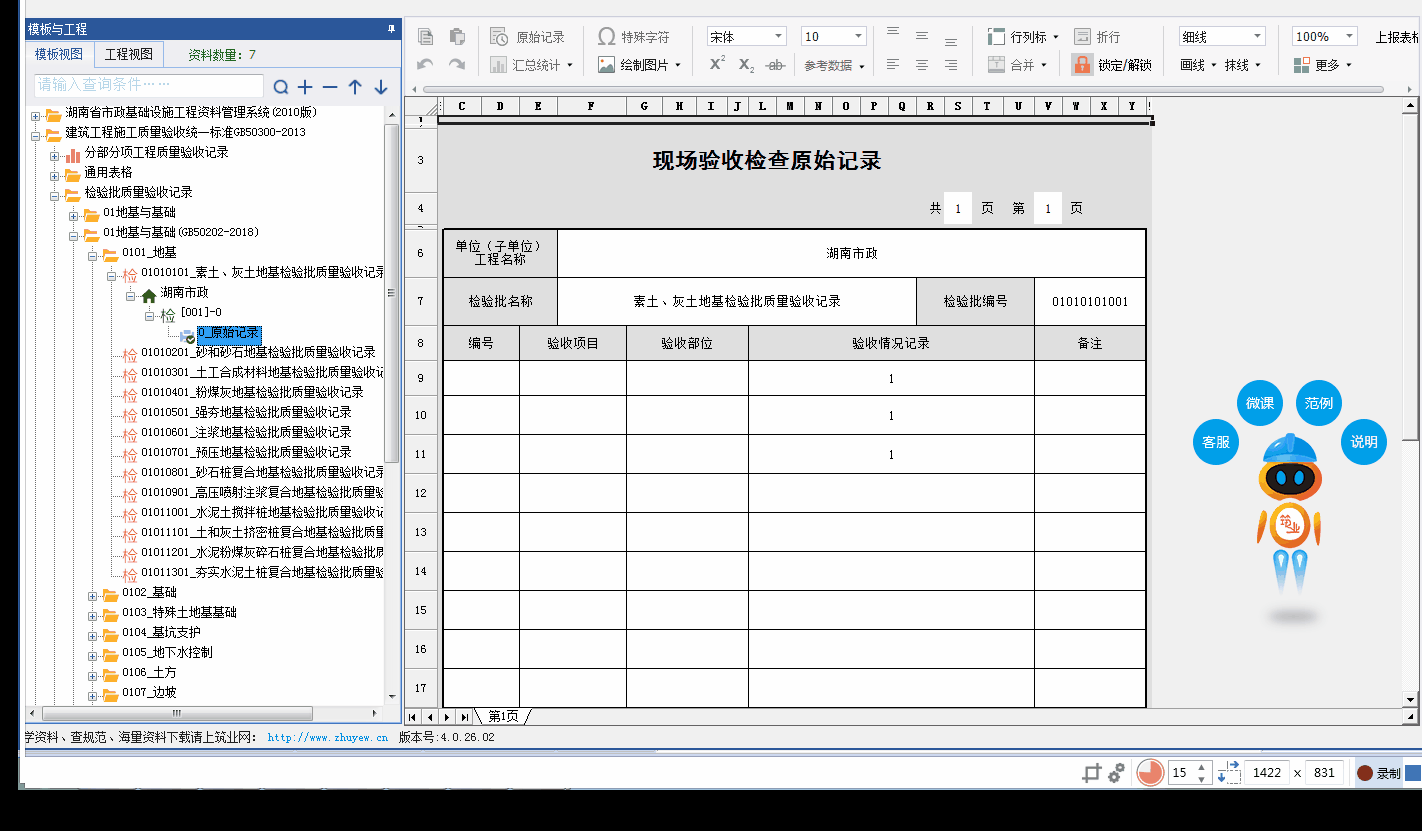The height and width of the screenshot is (831, 1422).
Task: Switch to the 工程视图 tab
Action: 129,54
